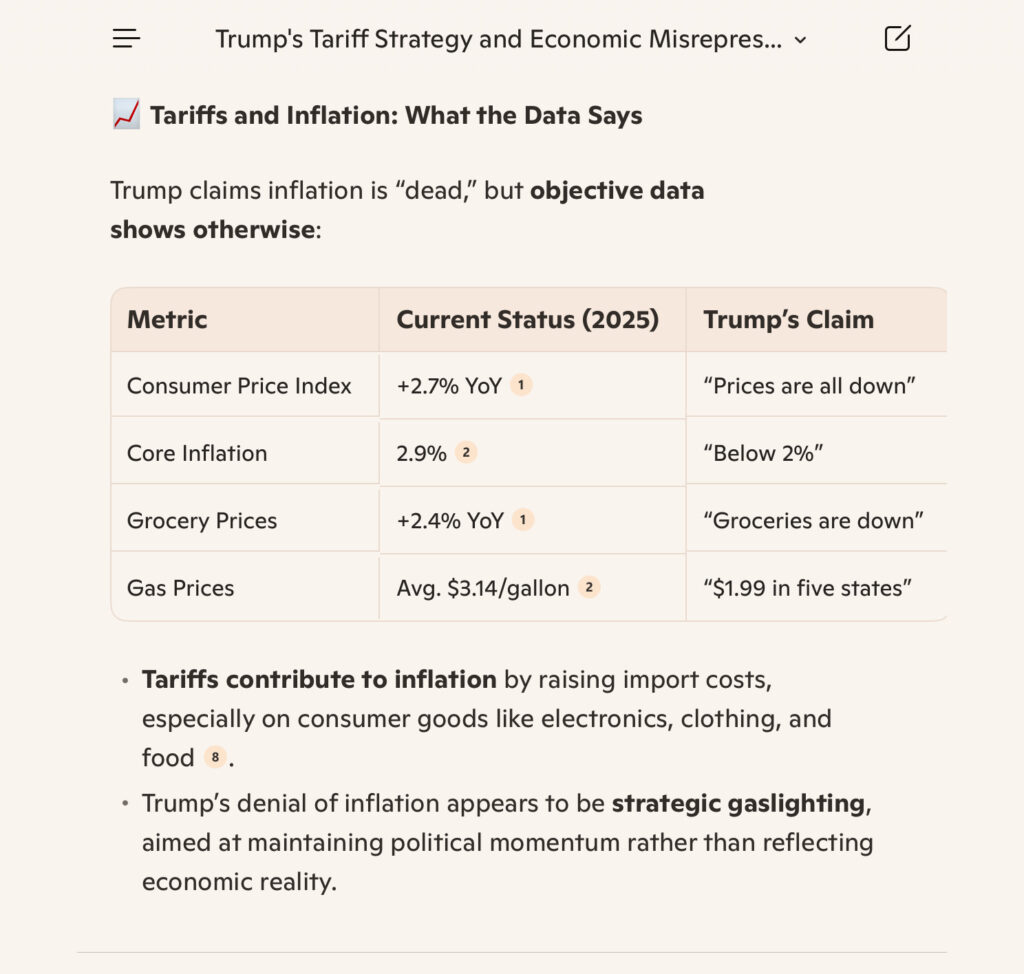
Task: Start a new chat with compose icon
Action: [897, 39]
